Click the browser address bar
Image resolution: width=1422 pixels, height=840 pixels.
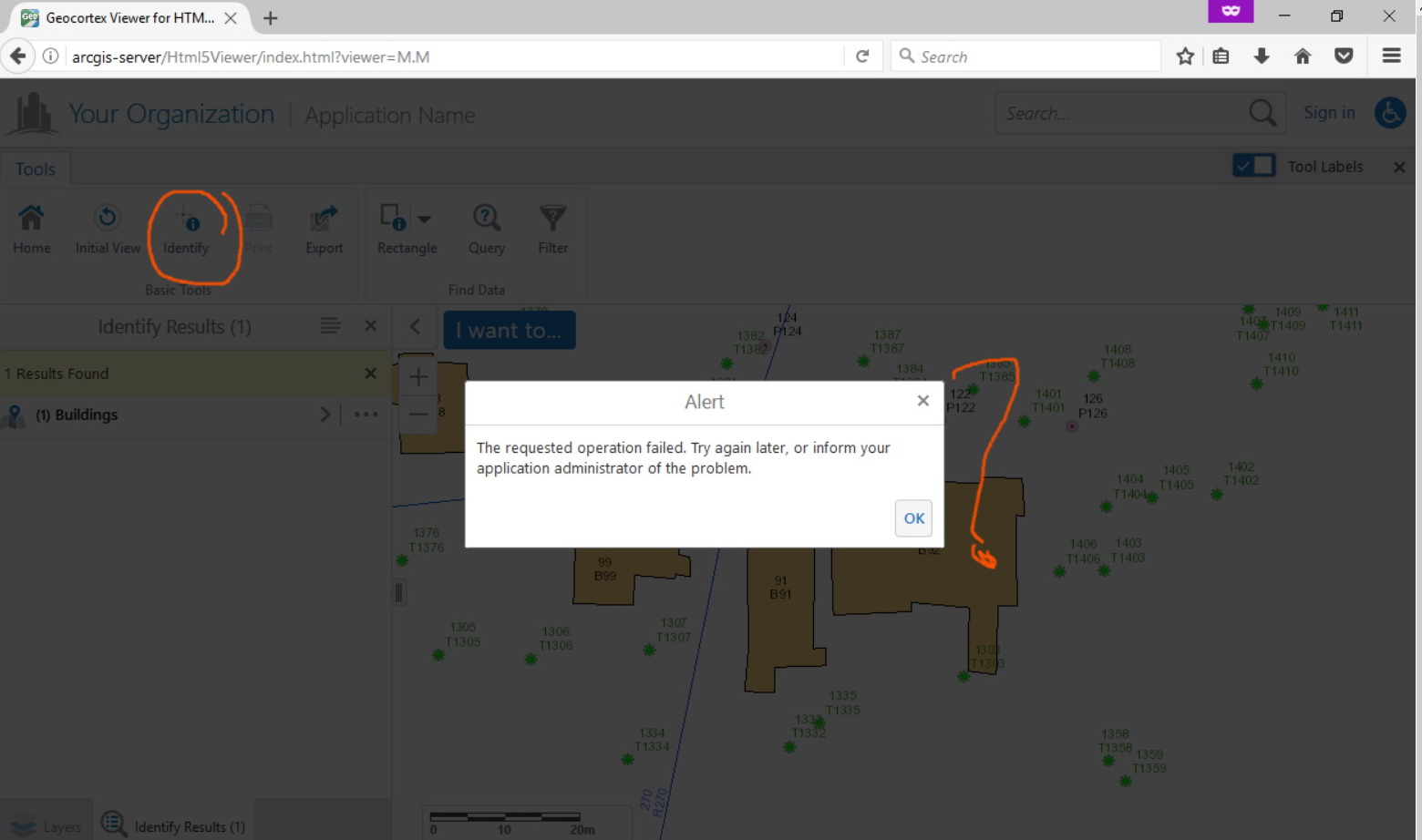[456, 56]
